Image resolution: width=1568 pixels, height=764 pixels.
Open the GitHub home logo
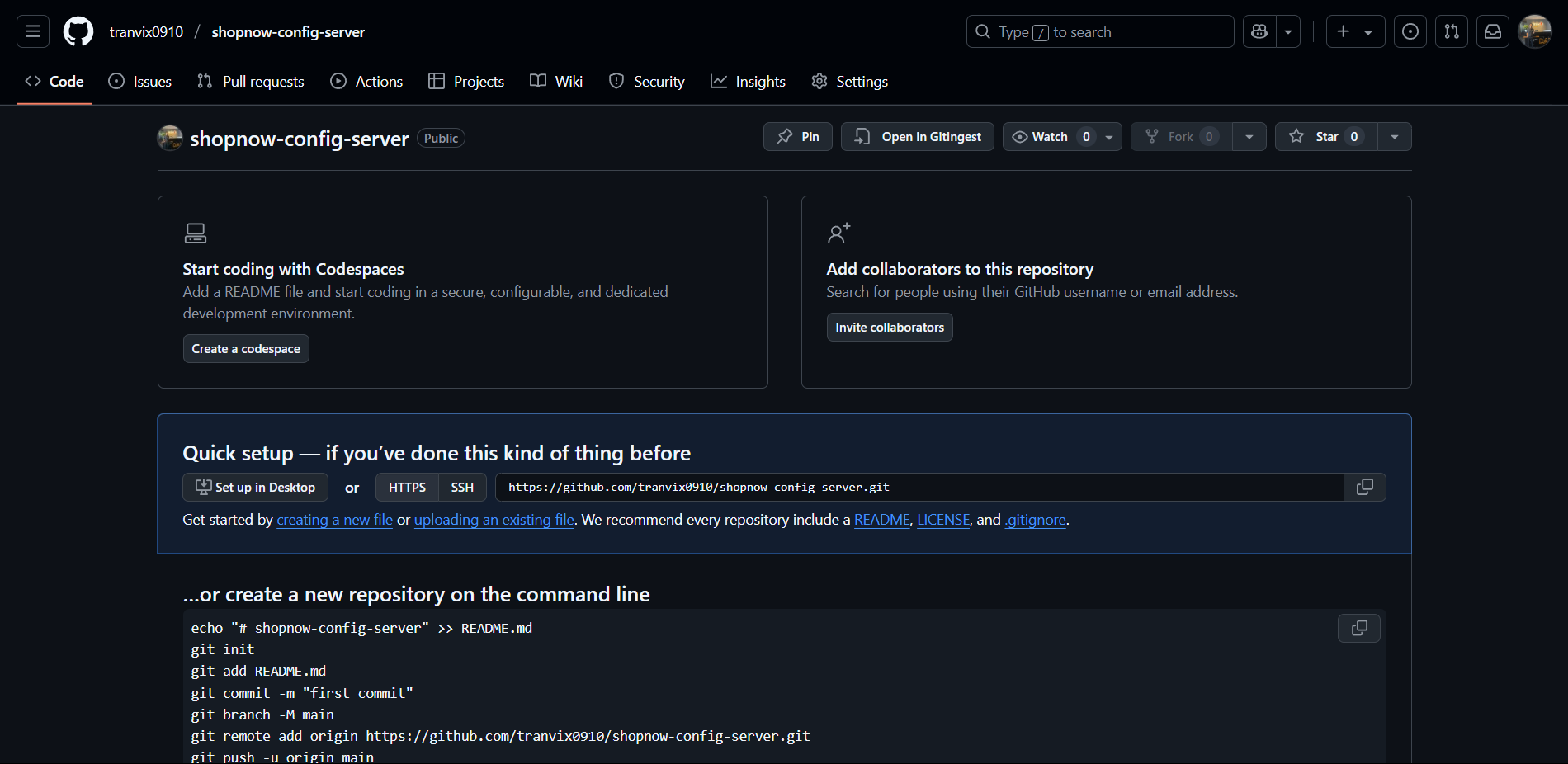[x=78, y=31]
